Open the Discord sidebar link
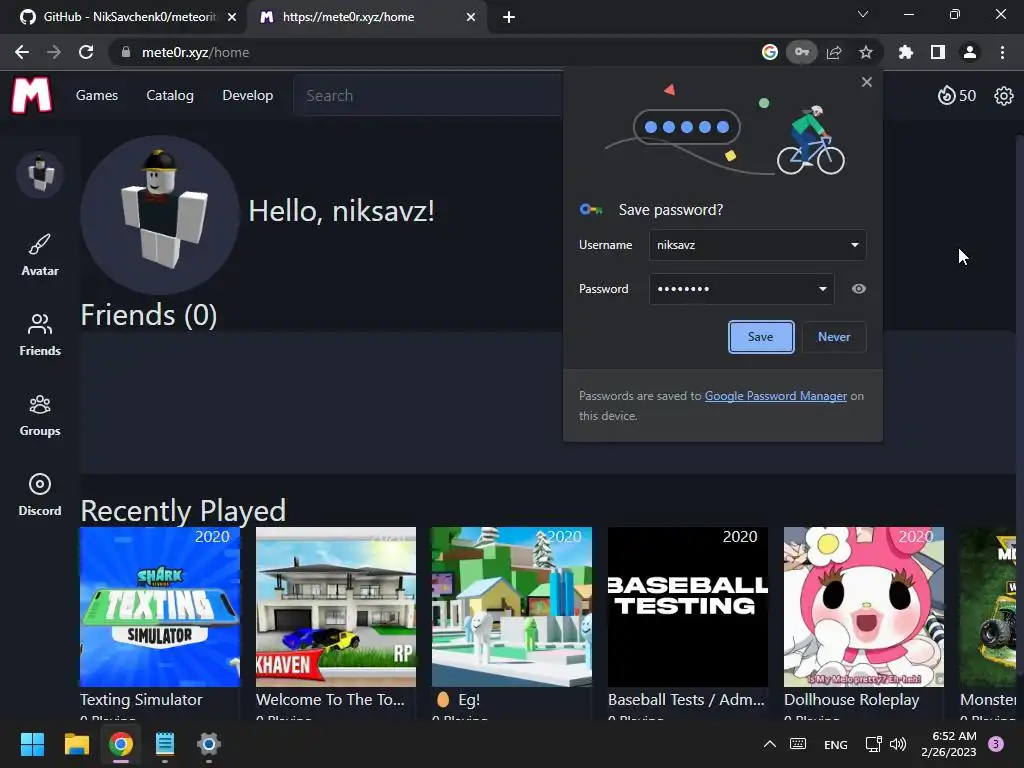 point(40,495)
